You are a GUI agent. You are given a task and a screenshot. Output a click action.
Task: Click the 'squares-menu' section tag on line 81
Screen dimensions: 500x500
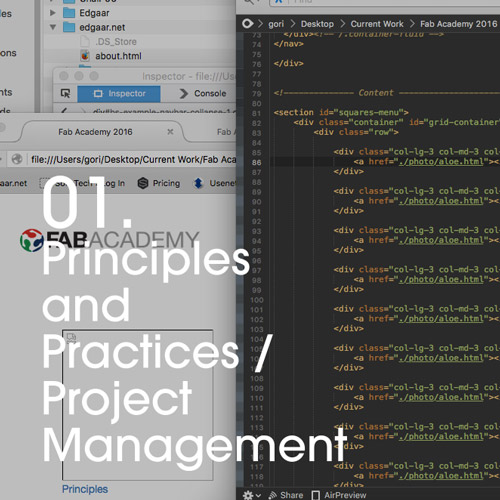341,112
